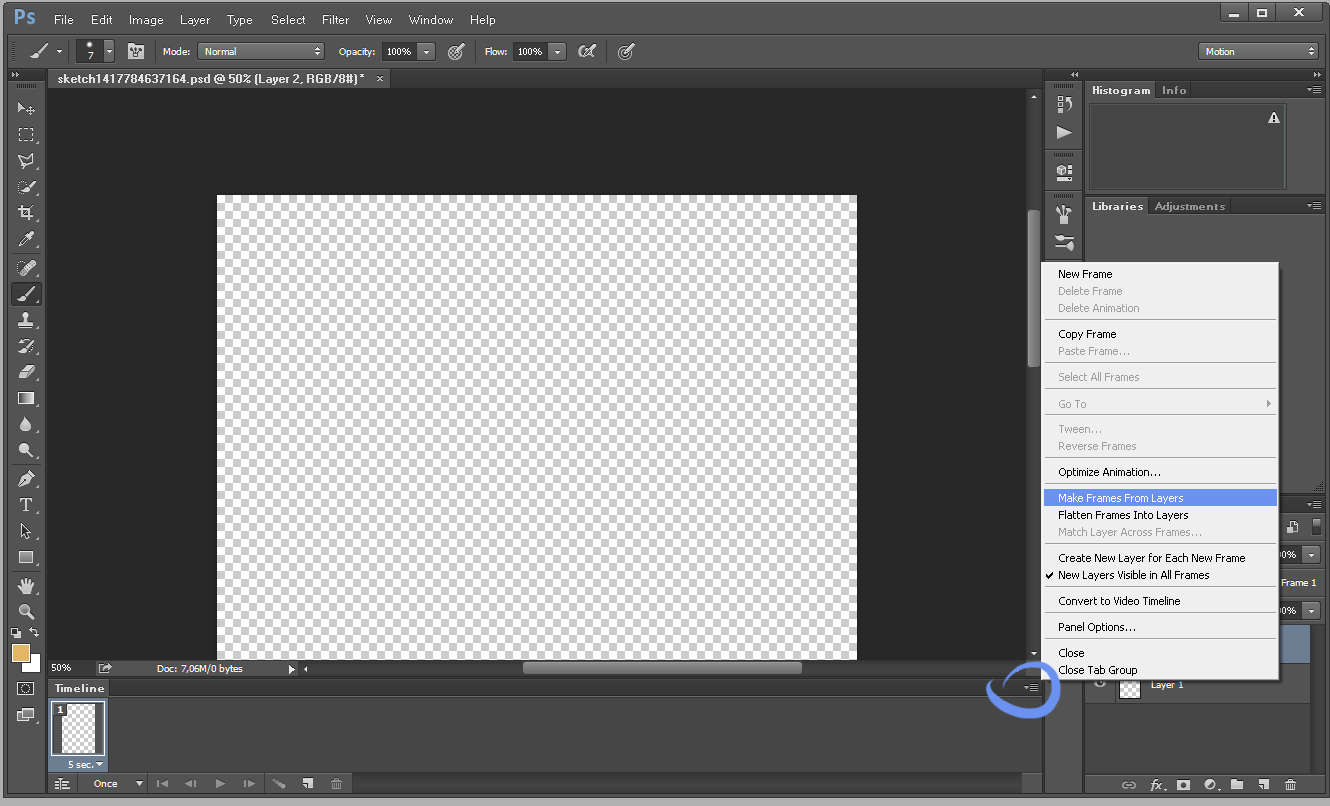Select the Hand tool
This screenshot has height=806, width=1330.
click(26, 585)
